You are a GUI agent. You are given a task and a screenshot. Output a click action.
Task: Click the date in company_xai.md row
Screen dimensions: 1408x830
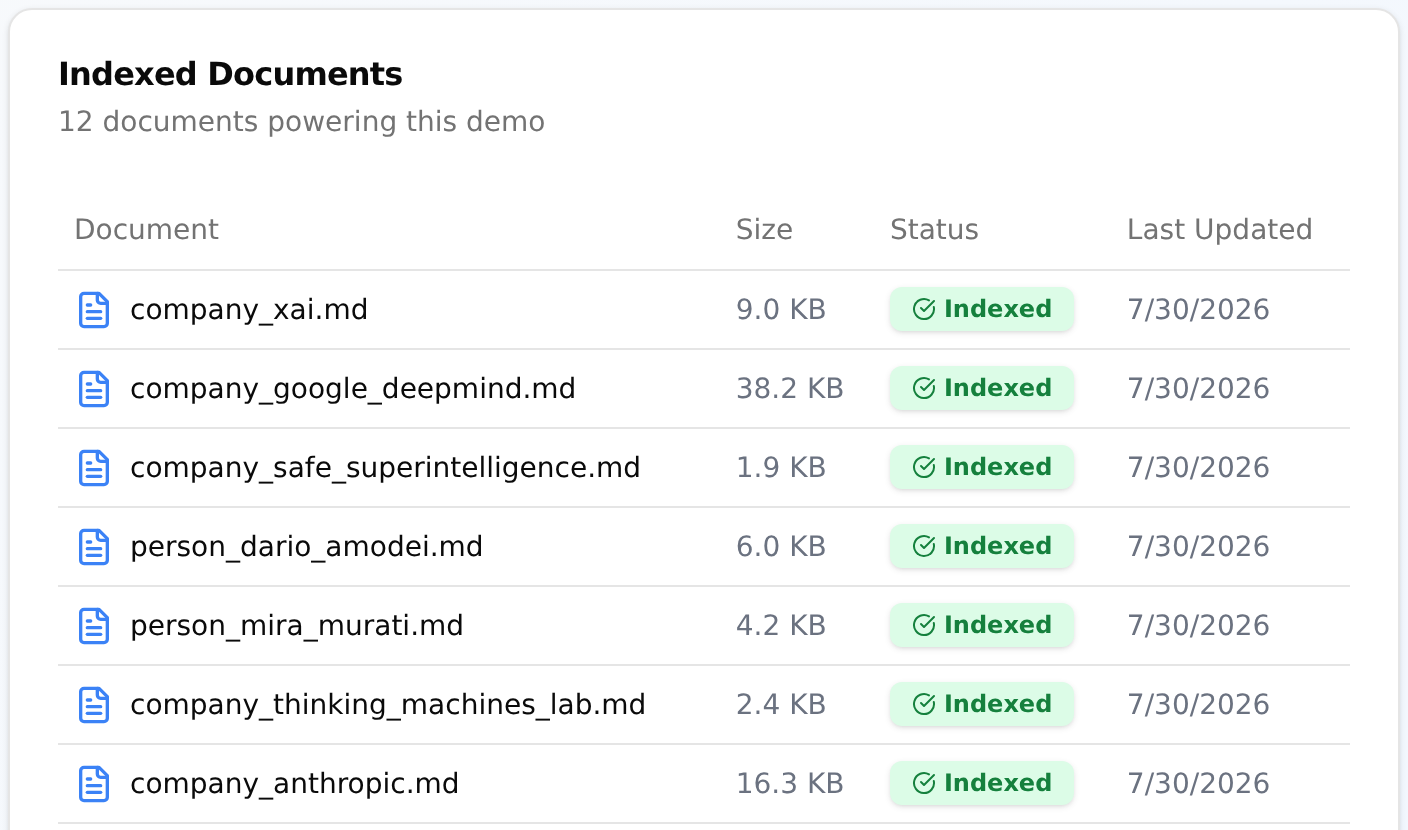(1198, 310)
